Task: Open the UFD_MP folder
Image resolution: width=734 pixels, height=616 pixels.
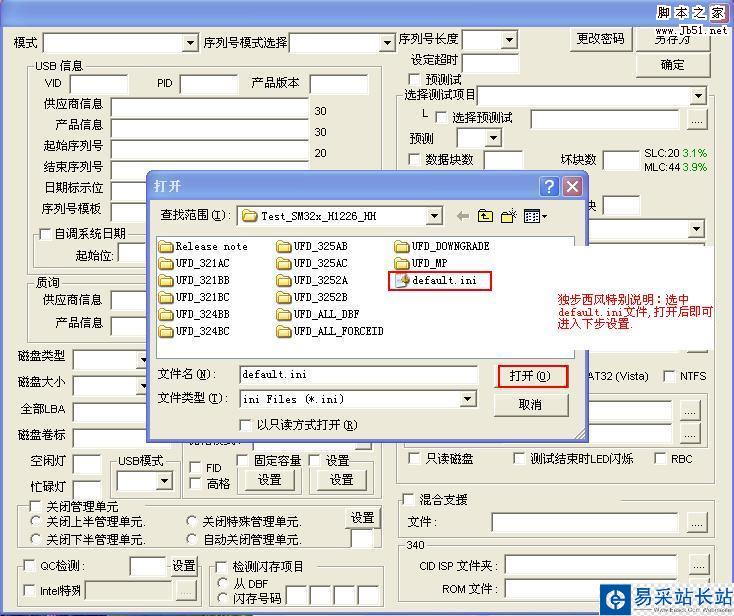Action: click(x=421, y=263)
